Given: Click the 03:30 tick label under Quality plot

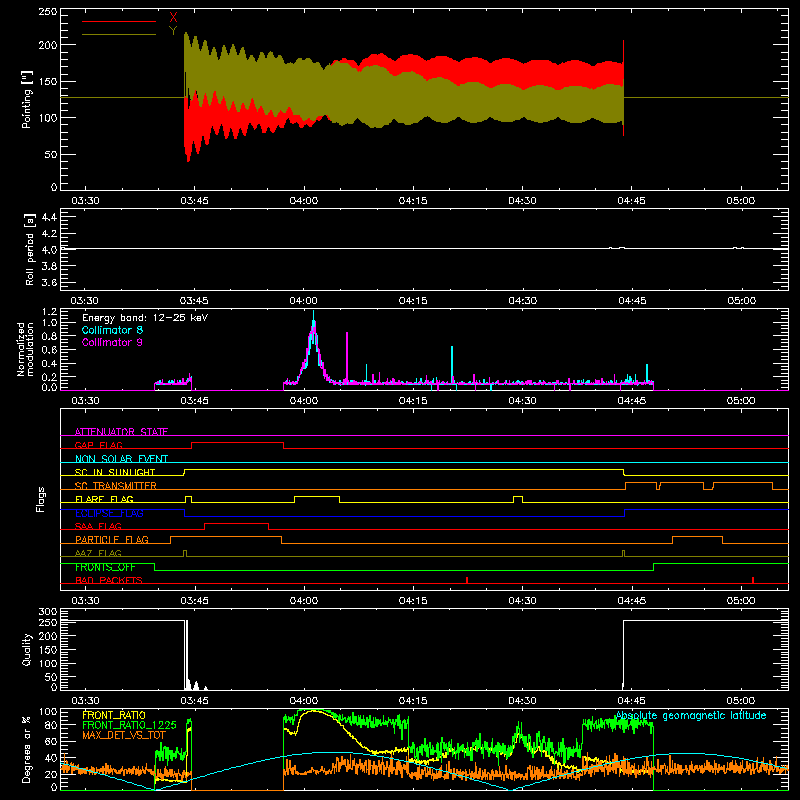Looking at the screenshot, I should pyautogui.click(x=85, y=701).
